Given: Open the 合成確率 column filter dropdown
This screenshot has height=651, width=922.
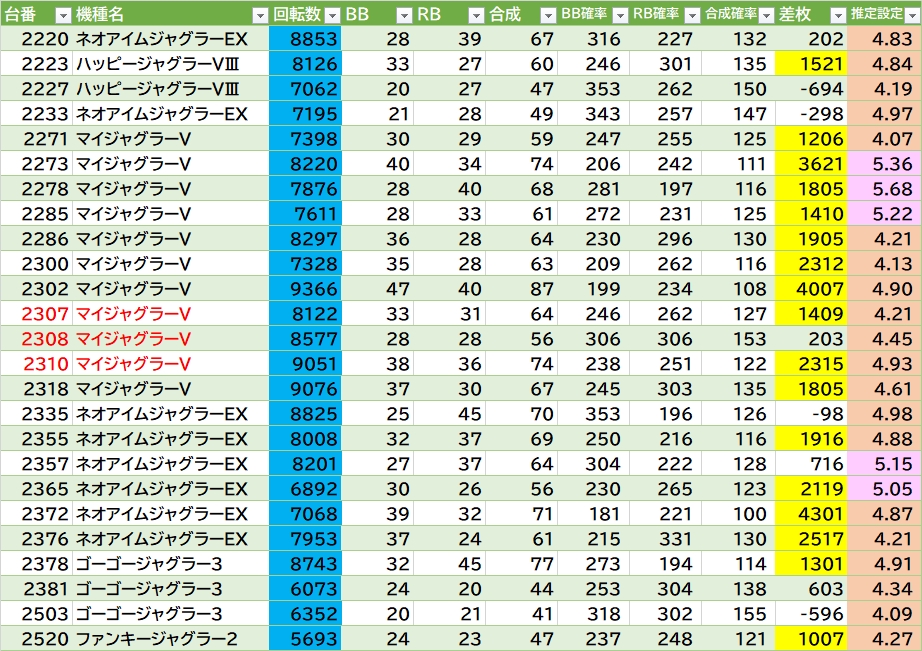Looking at the screenshot, I should pos(766,15).
